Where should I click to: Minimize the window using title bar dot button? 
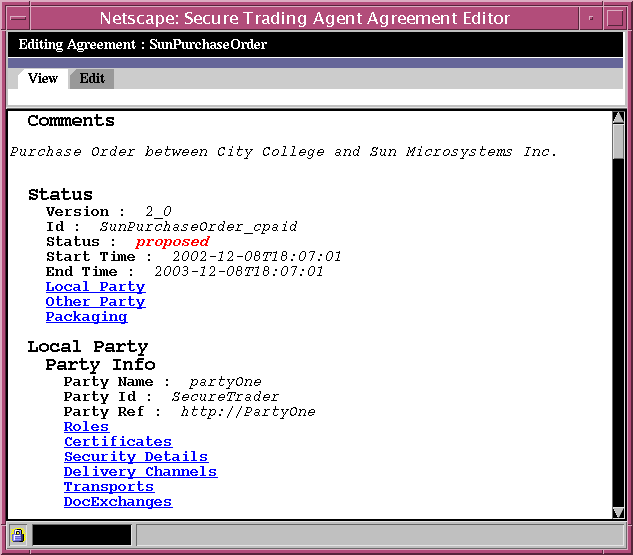click(591, 18)
